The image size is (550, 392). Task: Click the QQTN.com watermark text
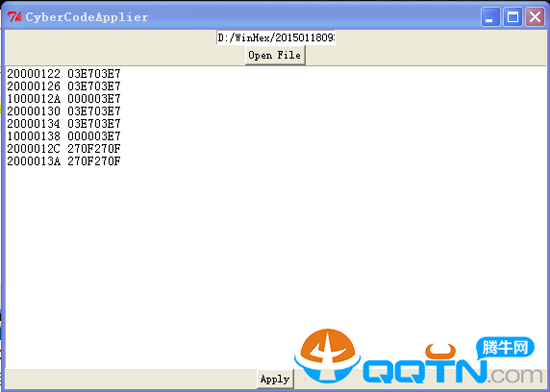(x=452, y=372)
